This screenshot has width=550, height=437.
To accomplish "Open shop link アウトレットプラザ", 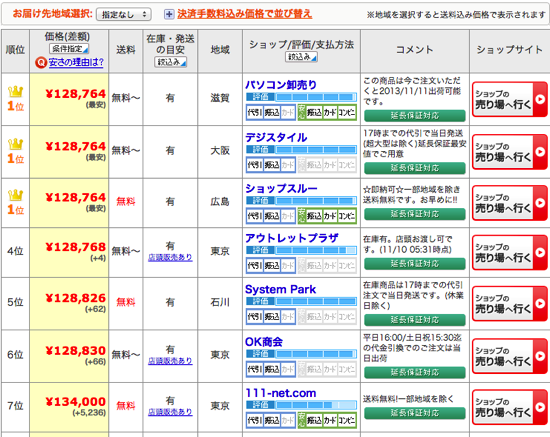I will click(292, 238).
